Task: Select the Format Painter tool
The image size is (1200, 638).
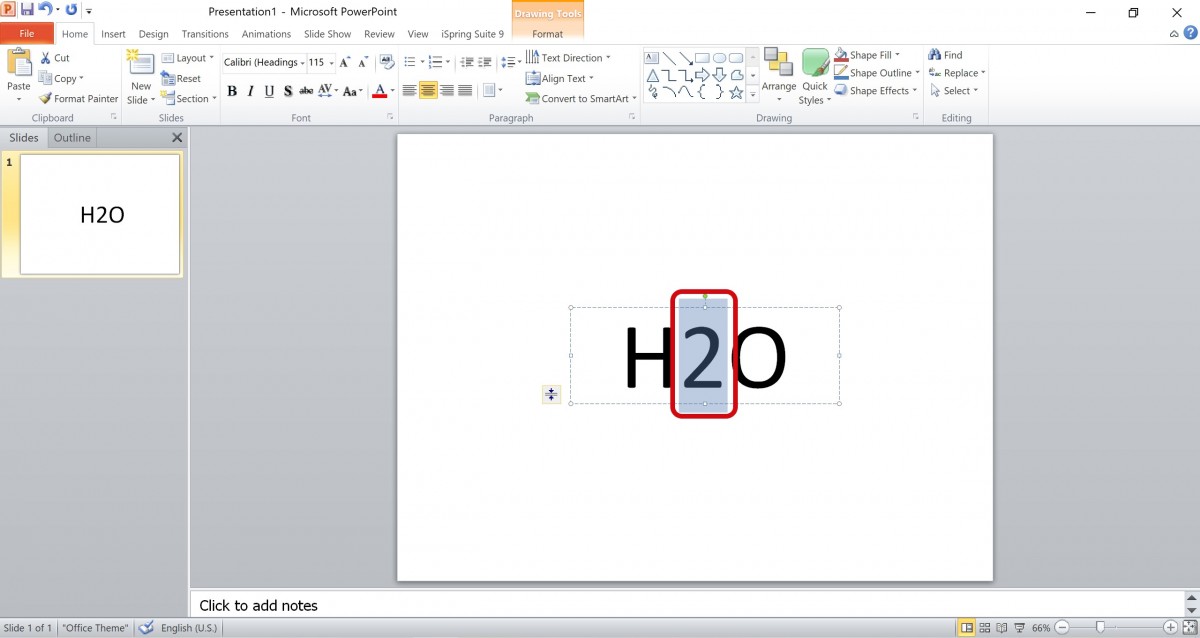Action: point(79,98)
